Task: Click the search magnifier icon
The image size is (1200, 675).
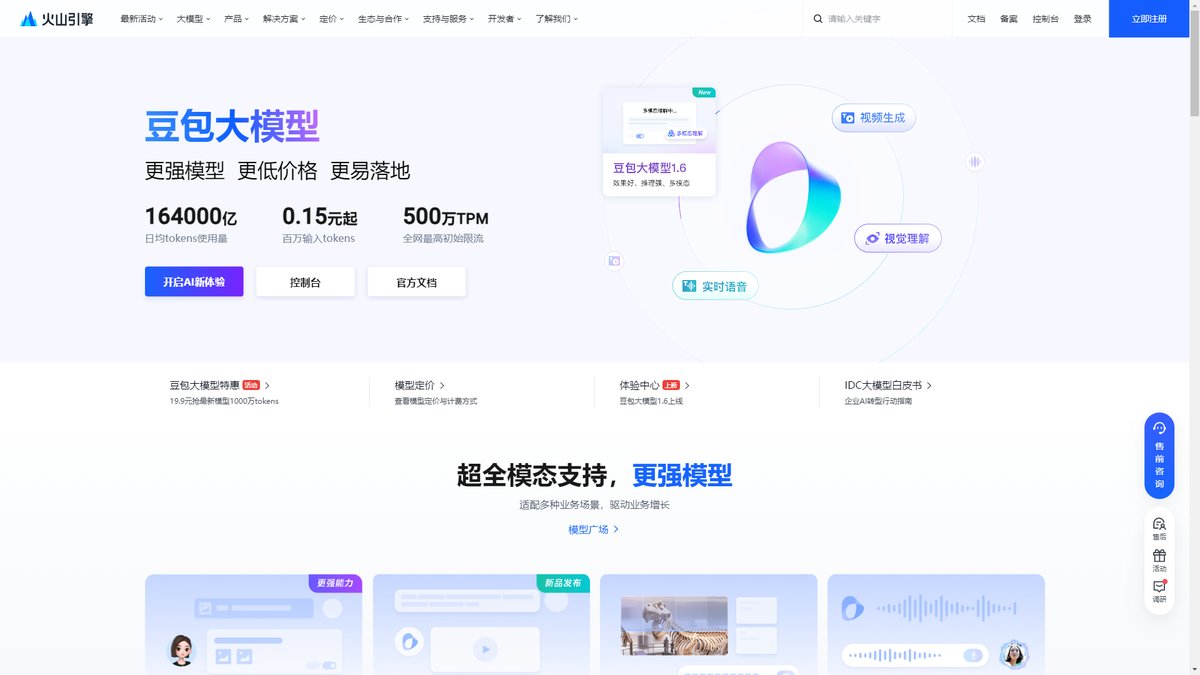Action: tap(818, 19)
